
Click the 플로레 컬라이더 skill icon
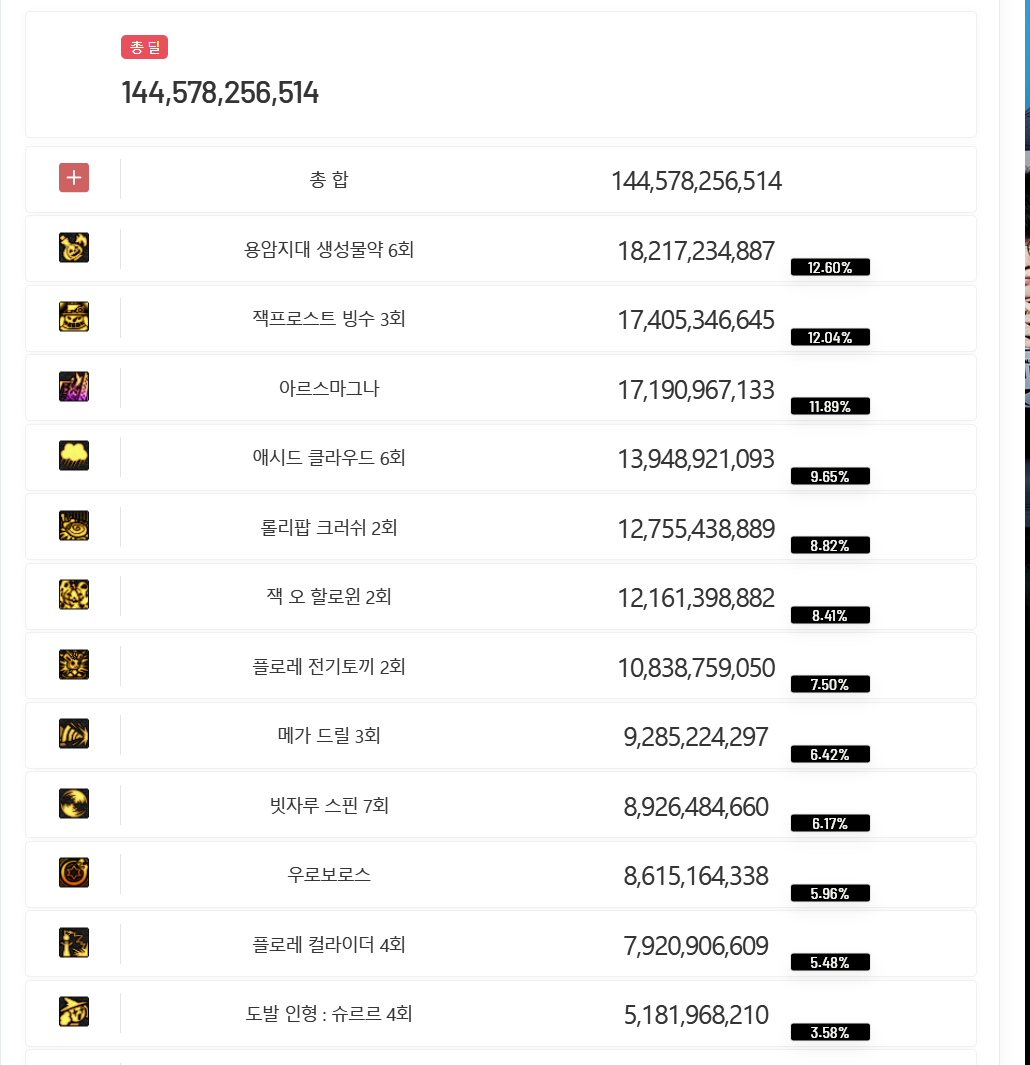pyautogui.click(x=74, y=943)
